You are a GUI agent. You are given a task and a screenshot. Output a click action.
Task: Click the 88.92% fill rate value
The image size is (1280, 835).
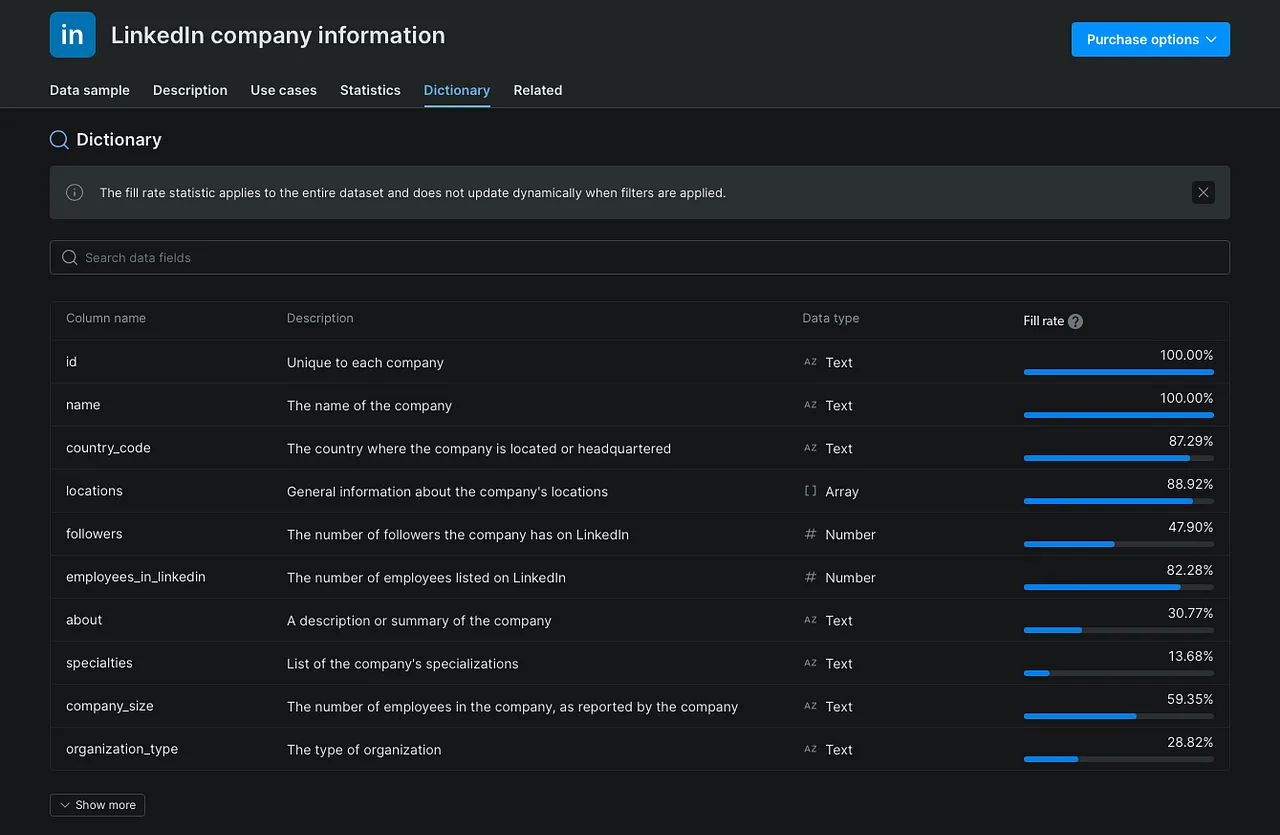pyautogui.click(x=1190, y=484)
